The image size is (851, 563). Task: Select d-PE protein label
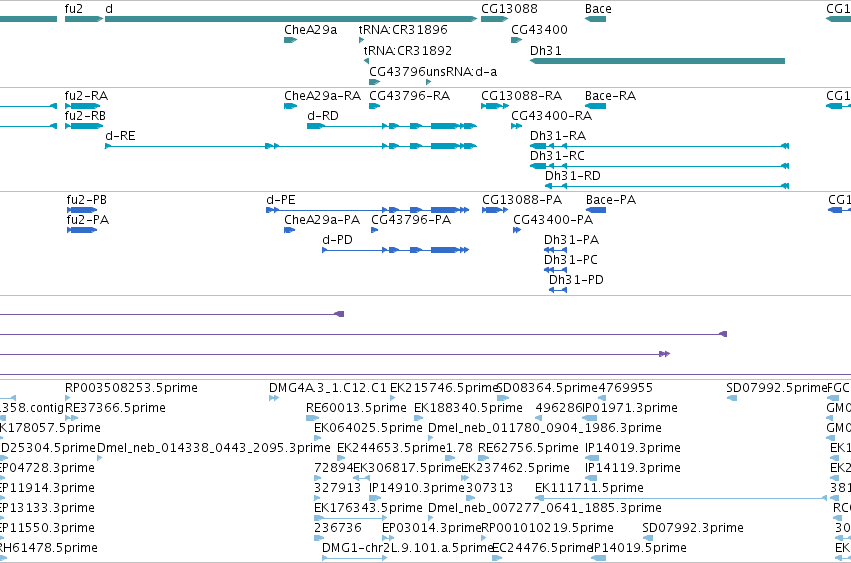(281, 200)
